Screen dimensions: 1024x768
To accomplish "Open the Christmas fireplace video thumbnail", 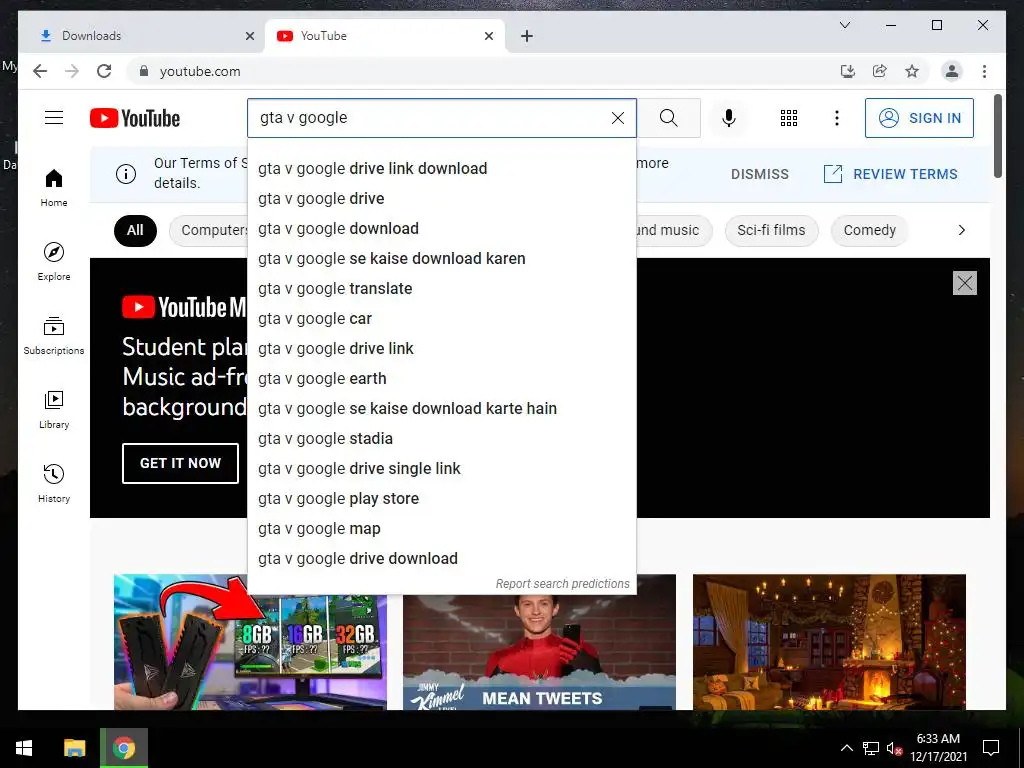I will [x=829, y=642].
